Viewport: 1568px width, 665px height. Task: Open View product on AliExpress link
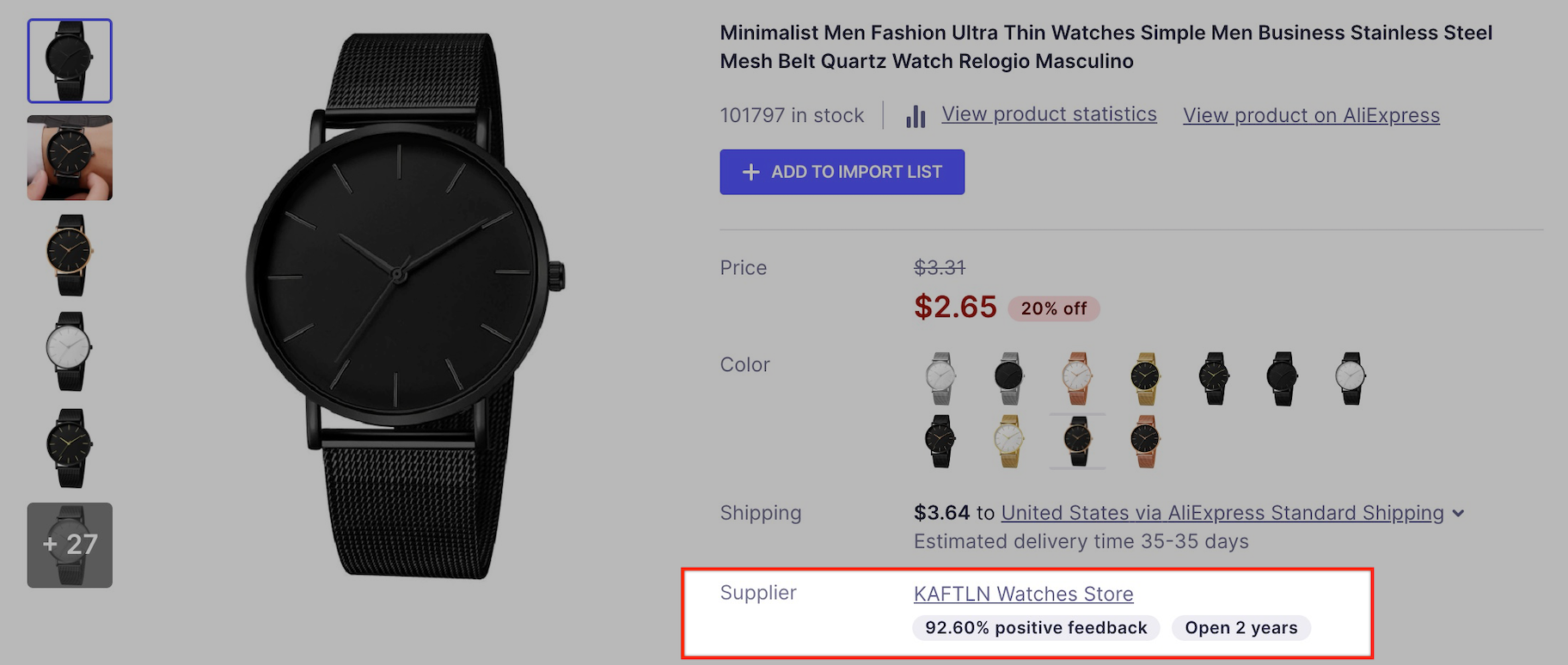pos(1311,115)
